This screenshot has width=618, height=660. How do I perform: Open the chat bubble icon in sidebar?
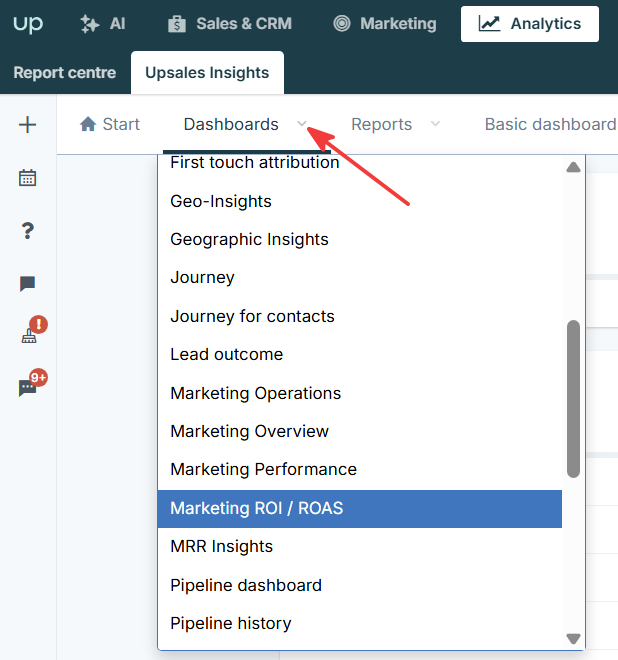pos(28,284)
